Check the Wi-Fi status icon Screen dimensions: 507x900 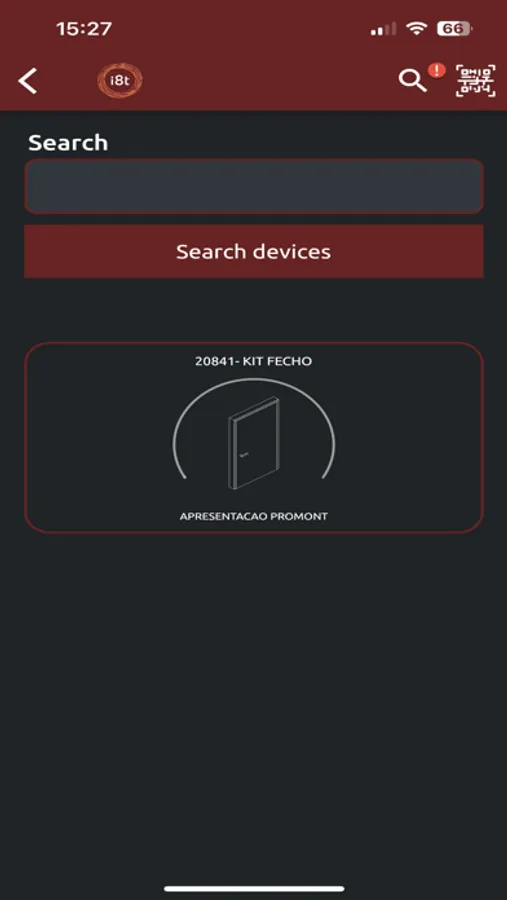pos(416,29)
